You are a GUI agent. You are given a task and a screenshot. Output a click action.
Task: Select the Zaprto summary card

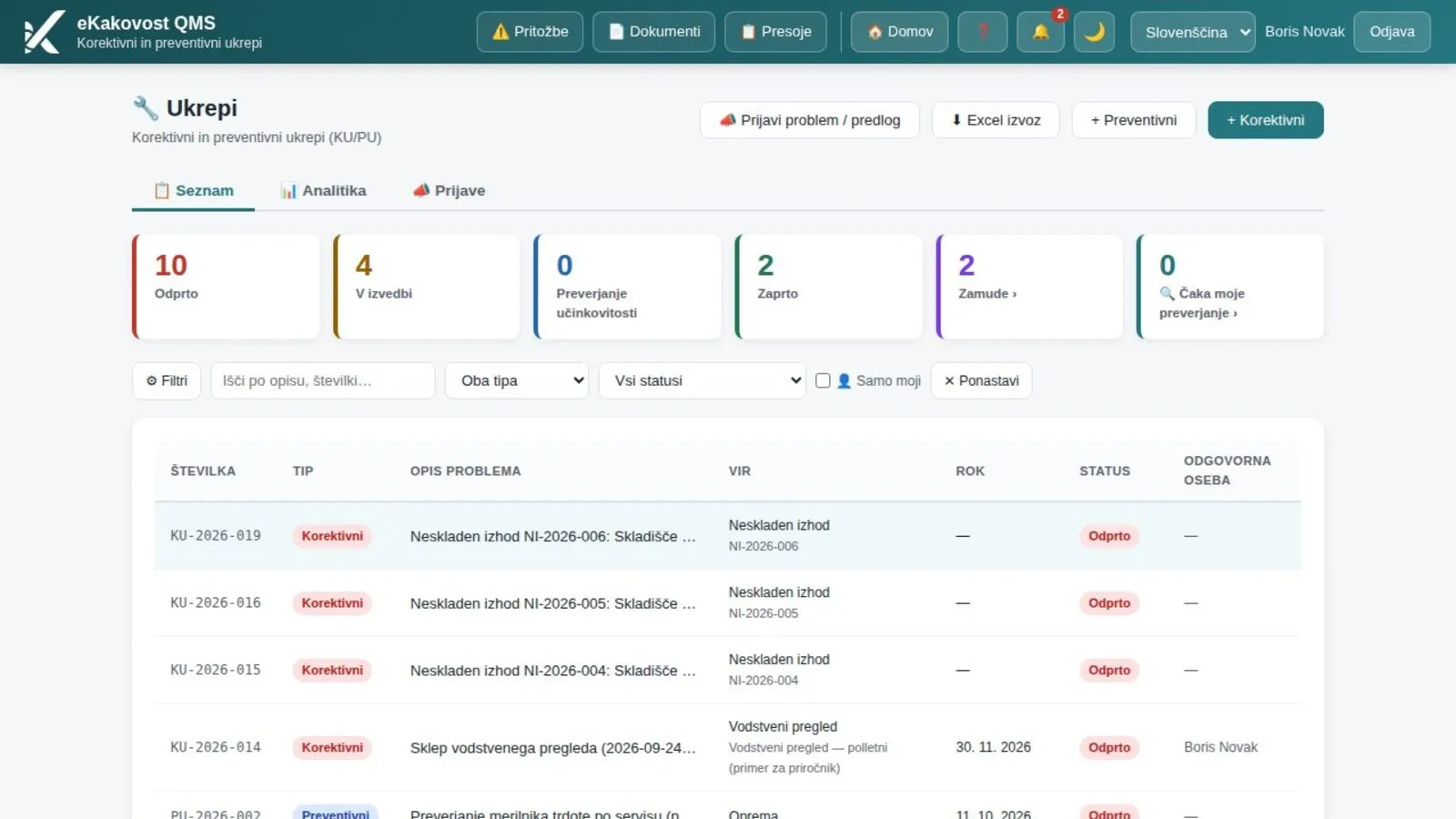click(829, 287)
